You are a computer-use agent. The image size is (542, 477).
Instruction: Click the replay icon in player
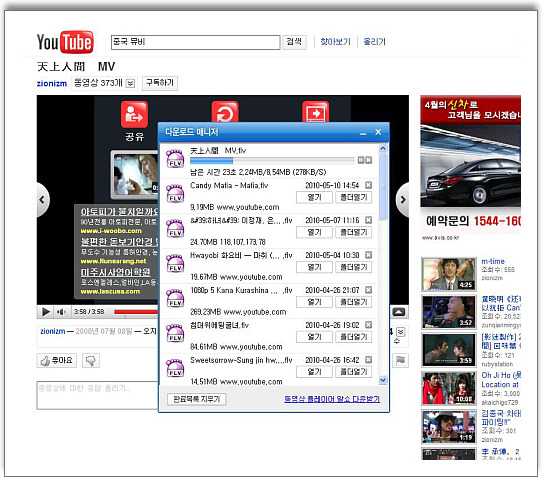click(x=225, y=112)
